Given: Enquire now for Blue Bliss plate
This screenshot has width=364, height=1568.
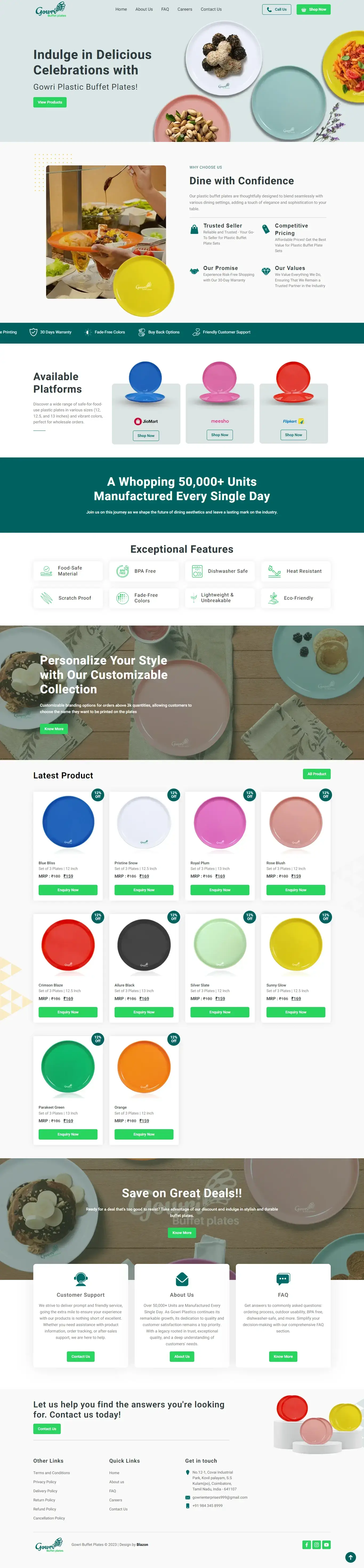Looking at the screenshot, I should tap(68, 890).
